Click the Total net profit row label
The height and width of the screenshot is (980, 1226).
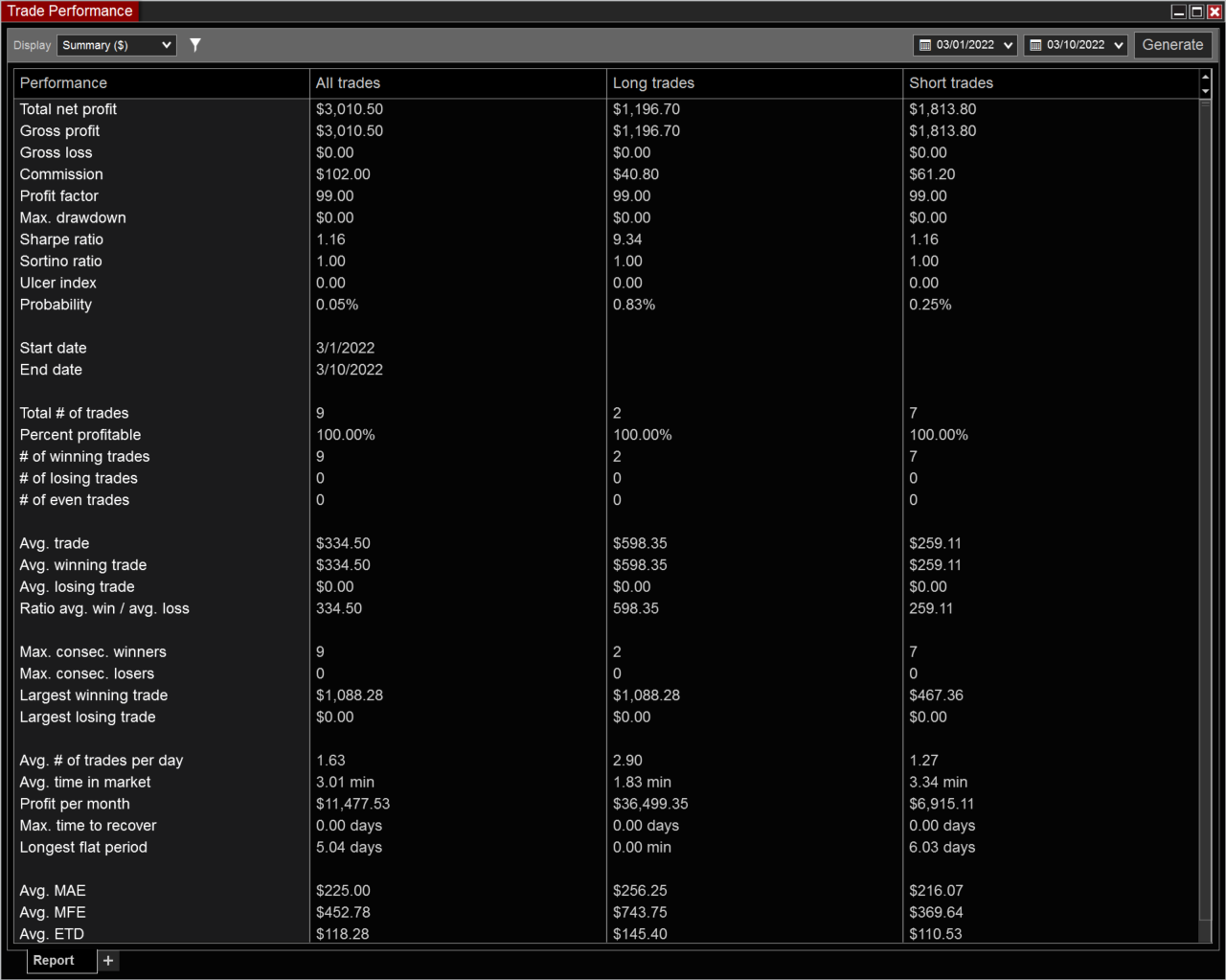click(x=68, y=109)
